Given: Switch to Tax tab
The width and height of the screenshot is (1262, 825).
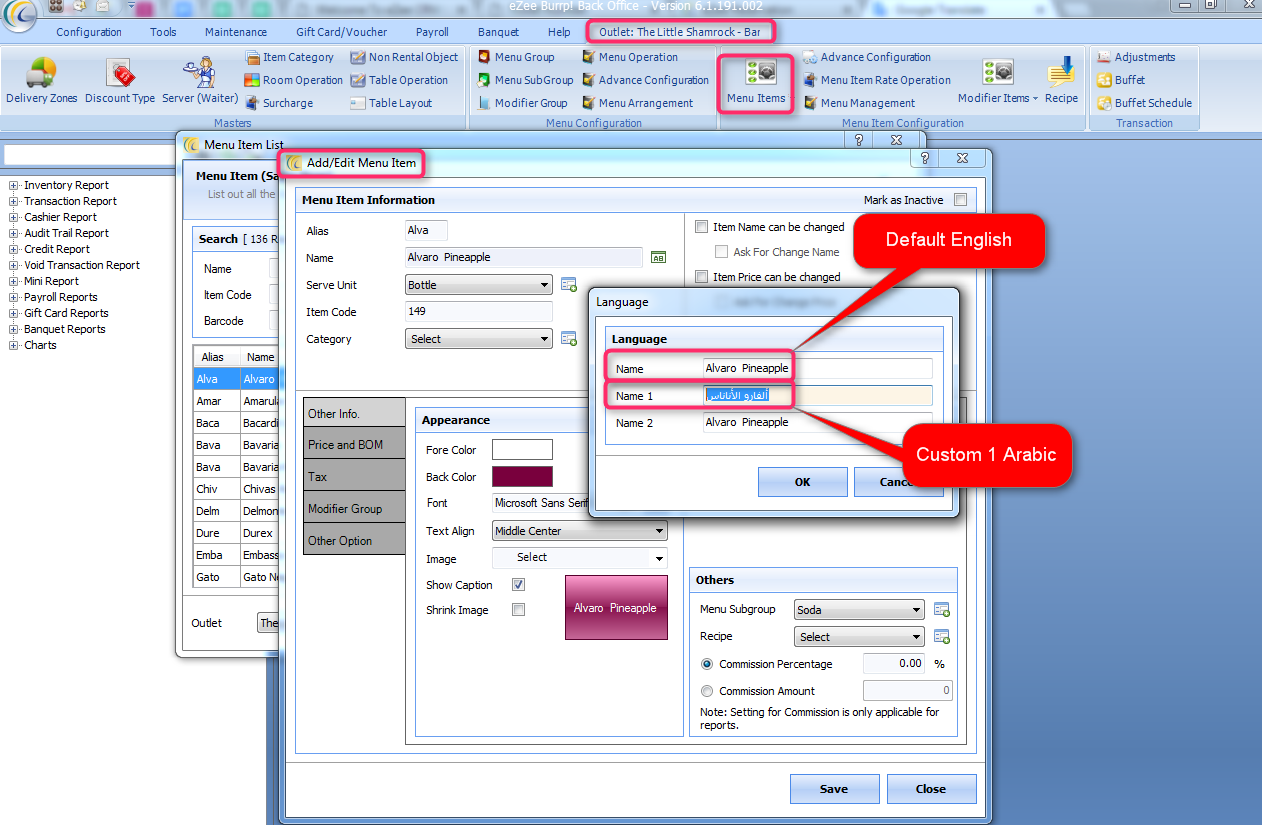Looking at the screenshot, I should (x=354, y=477).
